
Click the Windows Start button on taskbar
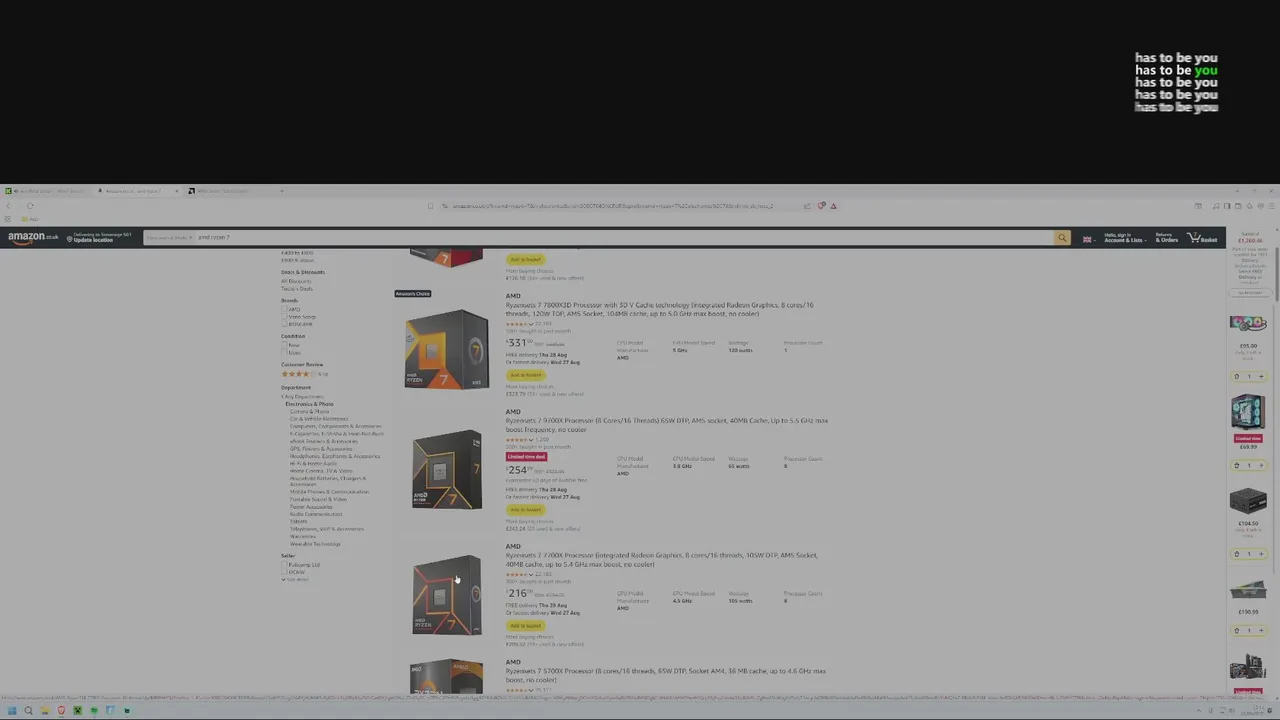pos(11,711)
